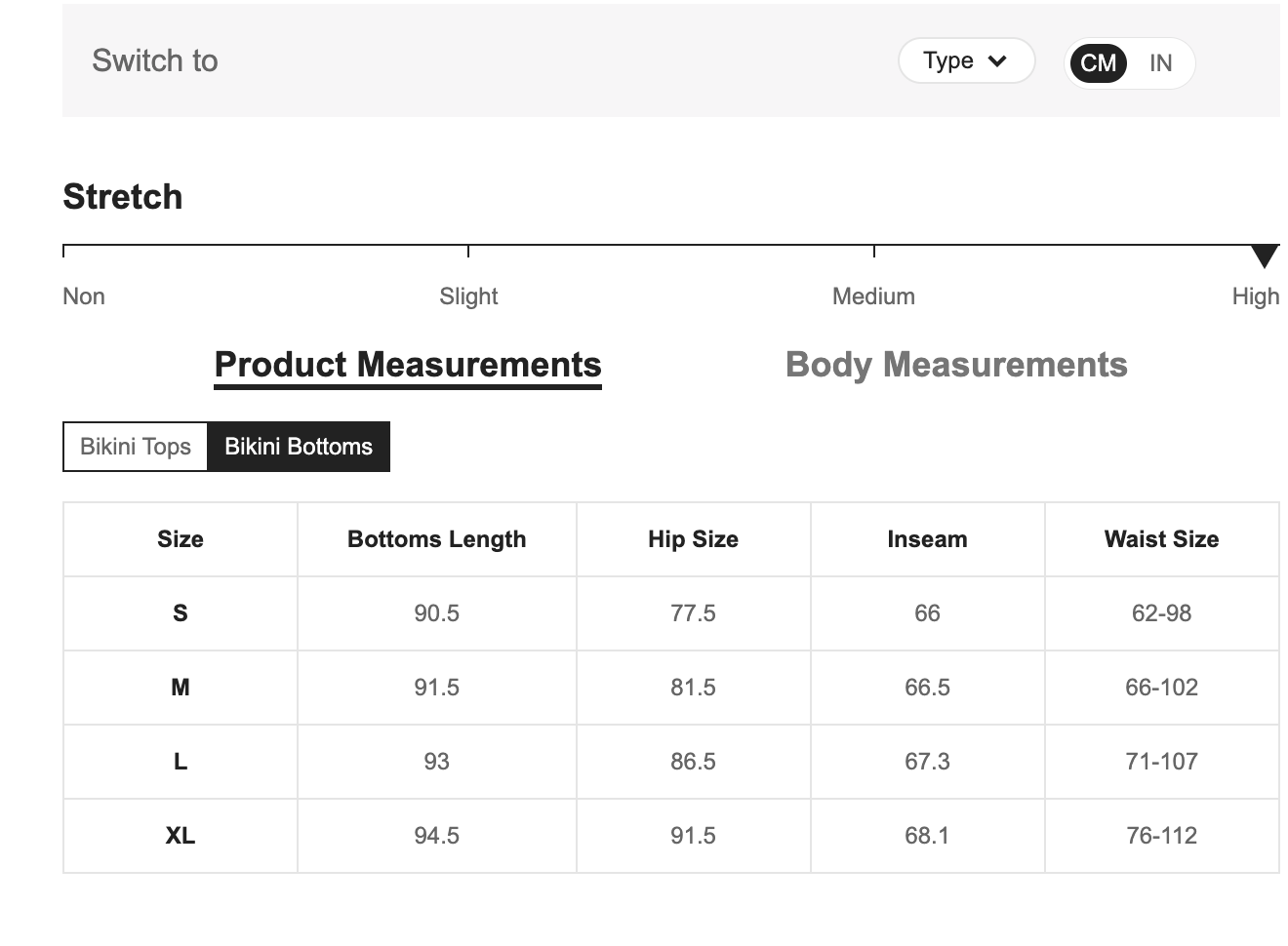Click the Inseam column header

[927, 539]
